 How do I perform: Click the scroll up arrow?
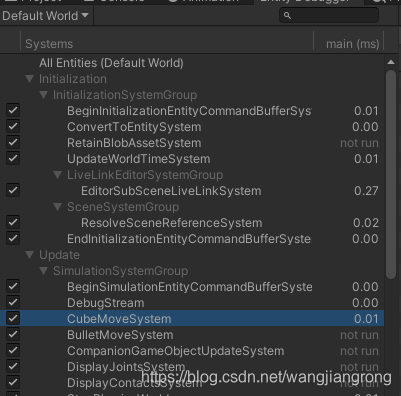(391, 62)
